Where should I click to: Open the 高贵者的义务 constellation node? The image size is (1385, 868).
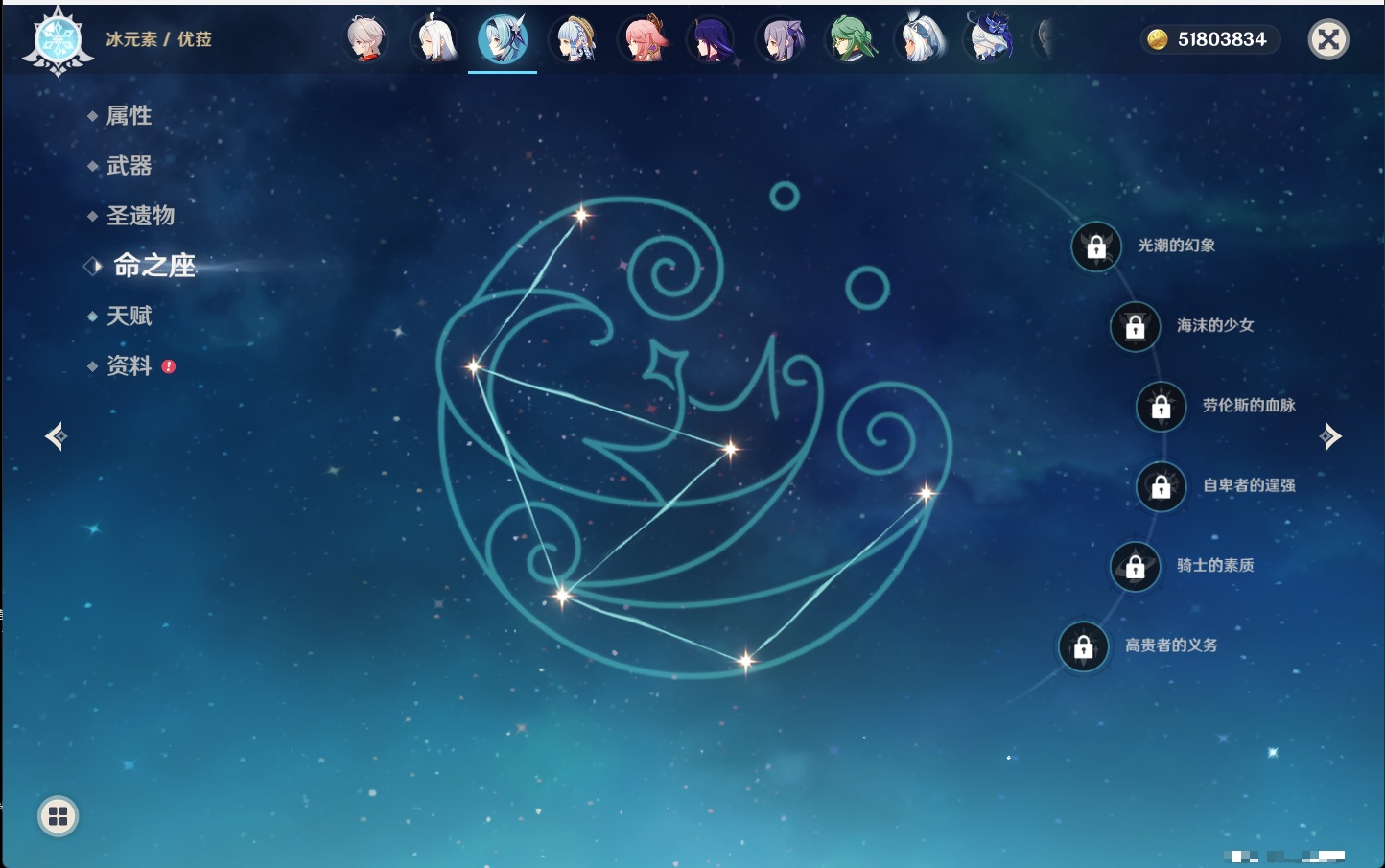pos(1083,647)
